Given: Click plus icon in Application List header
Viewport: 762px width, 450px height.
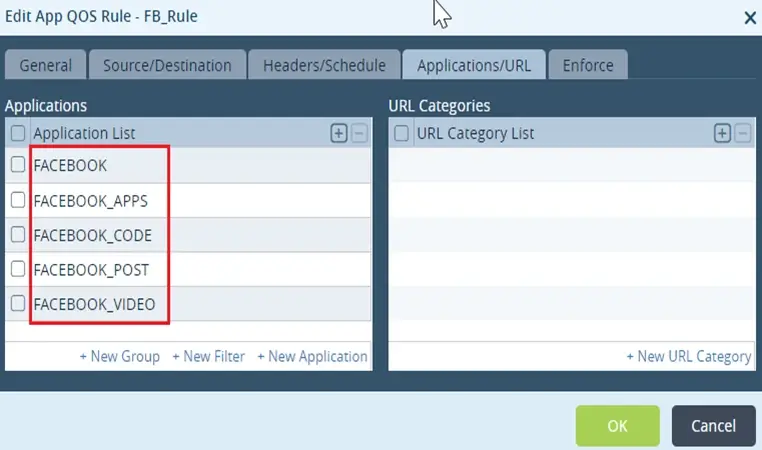Looking at the screenshot, I should pyautogui.click(x=339, y=133).
